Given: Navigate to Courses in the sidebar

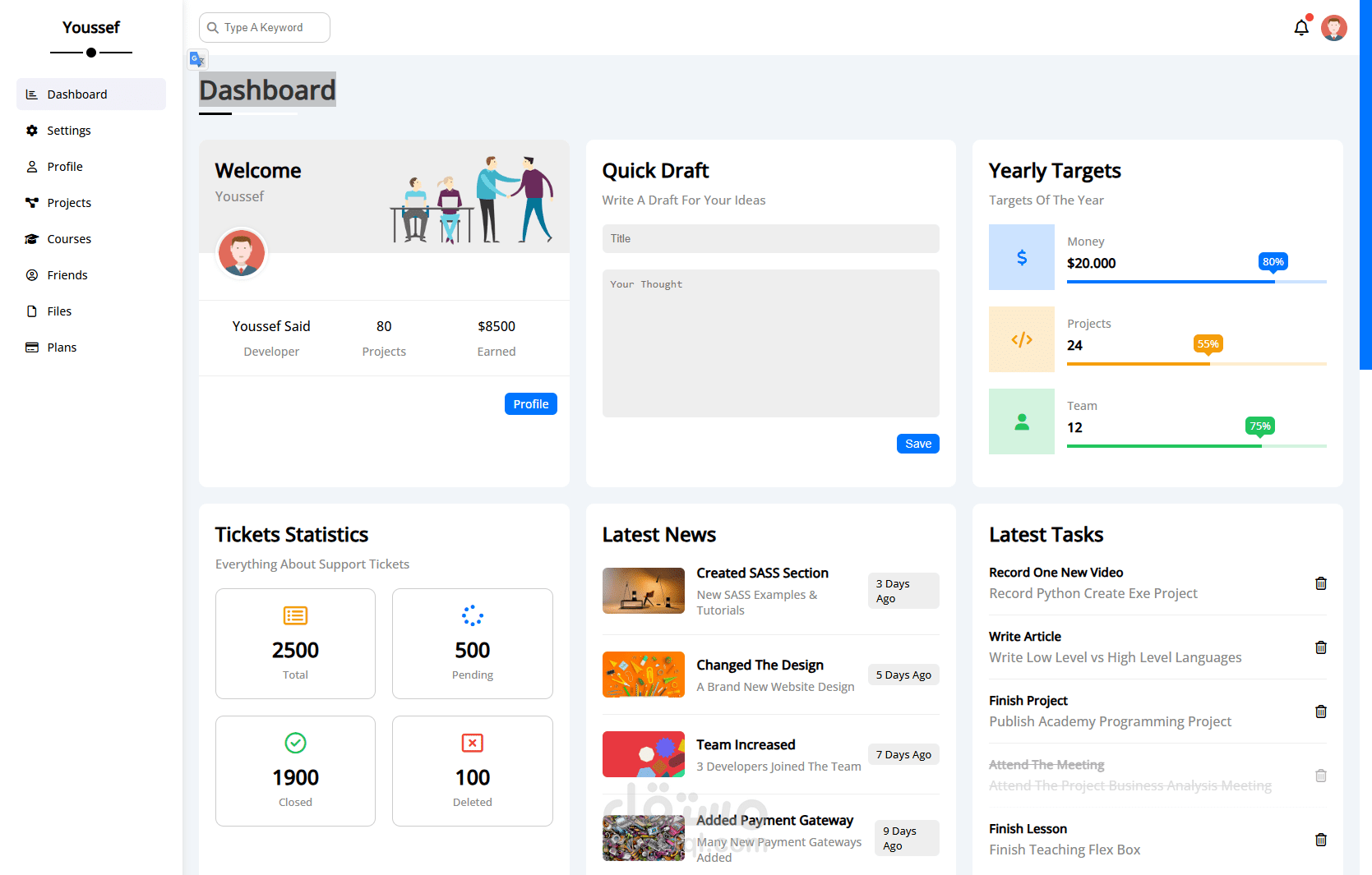Looking at the screenshot, I should click(x=91, y=239).
